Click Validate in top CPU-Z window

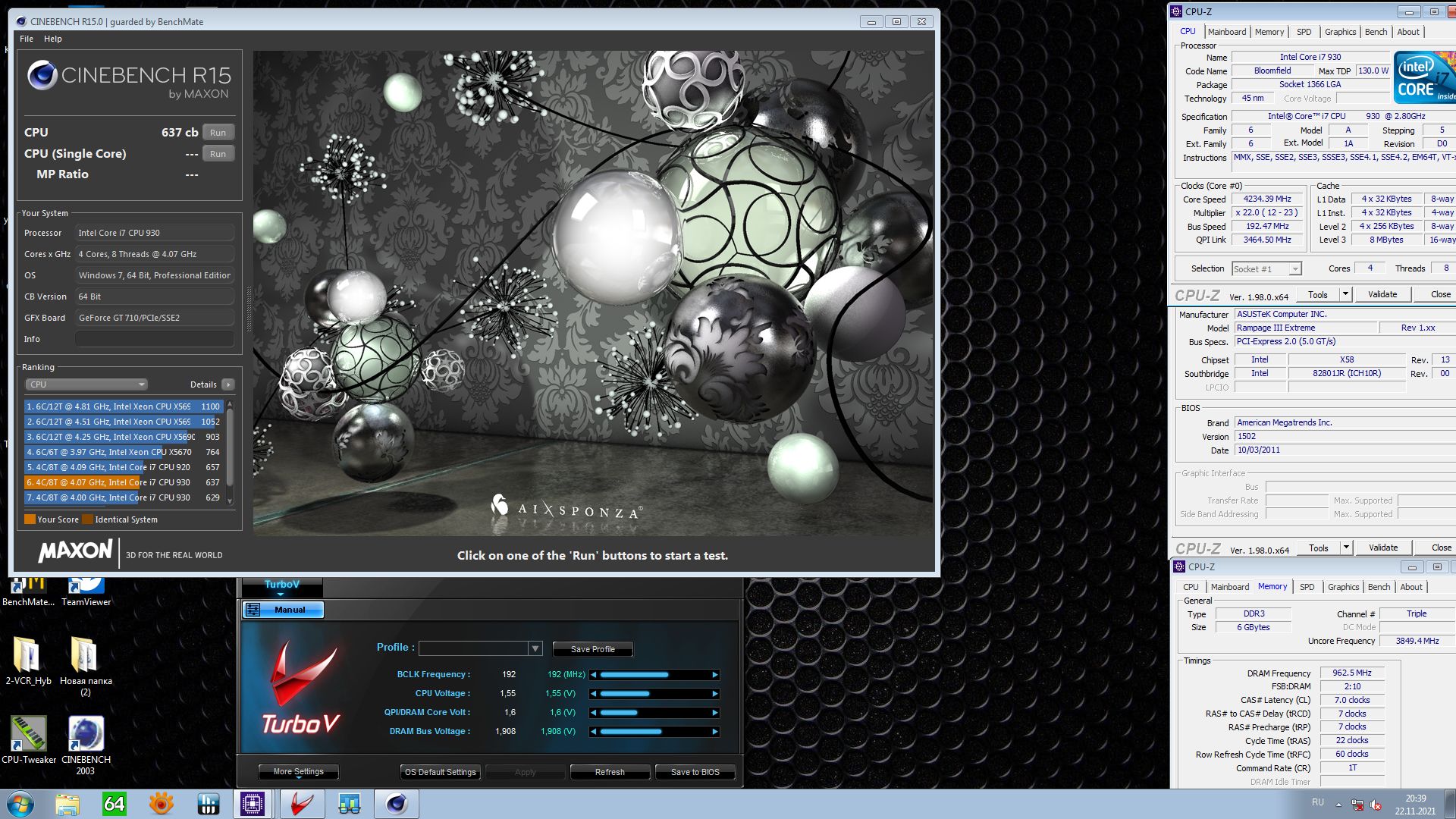pyautogui.click(x=1382, y=294)
